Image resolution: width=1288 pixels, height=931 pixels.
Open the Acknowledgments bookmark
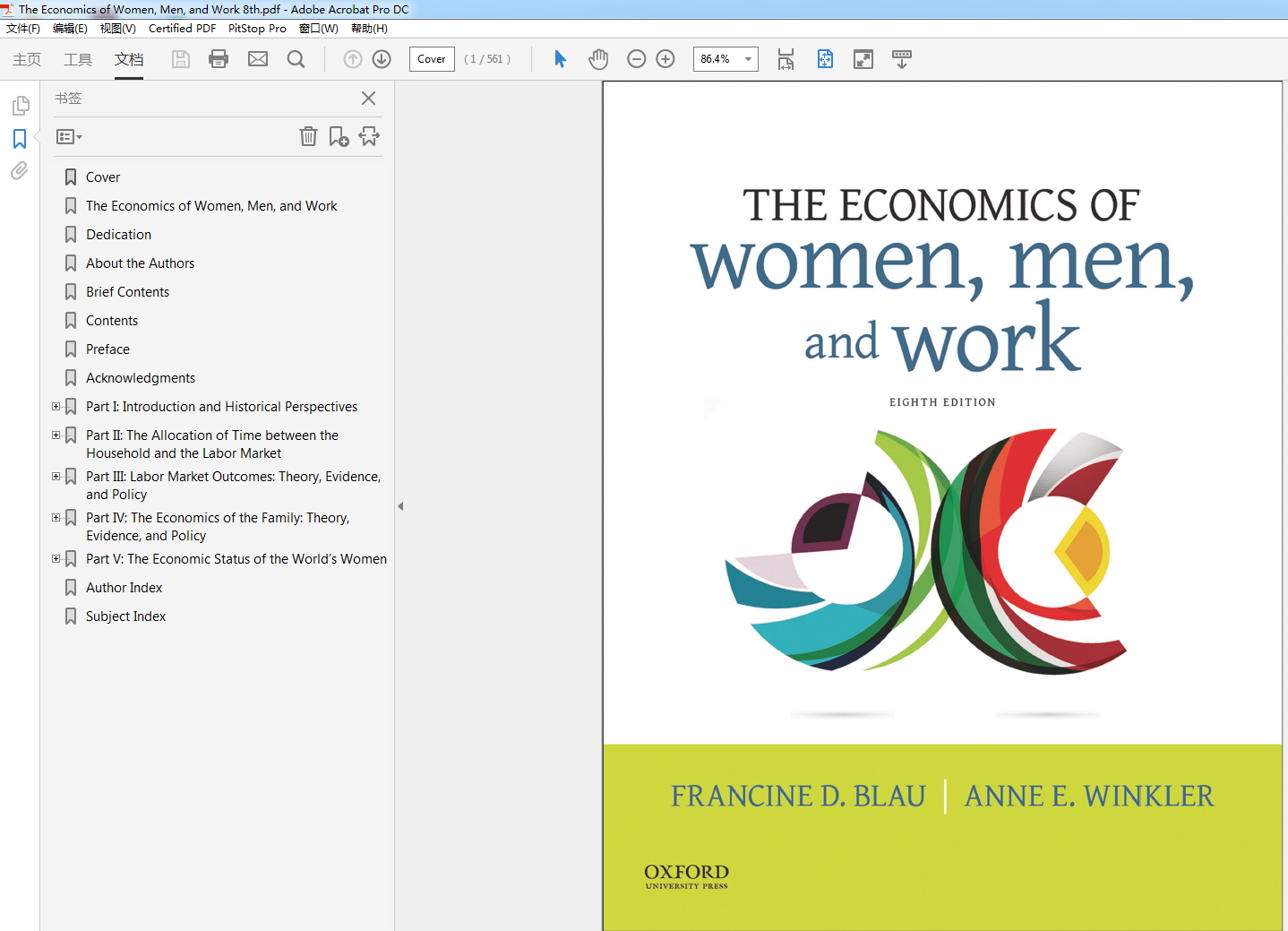[141, 378]
